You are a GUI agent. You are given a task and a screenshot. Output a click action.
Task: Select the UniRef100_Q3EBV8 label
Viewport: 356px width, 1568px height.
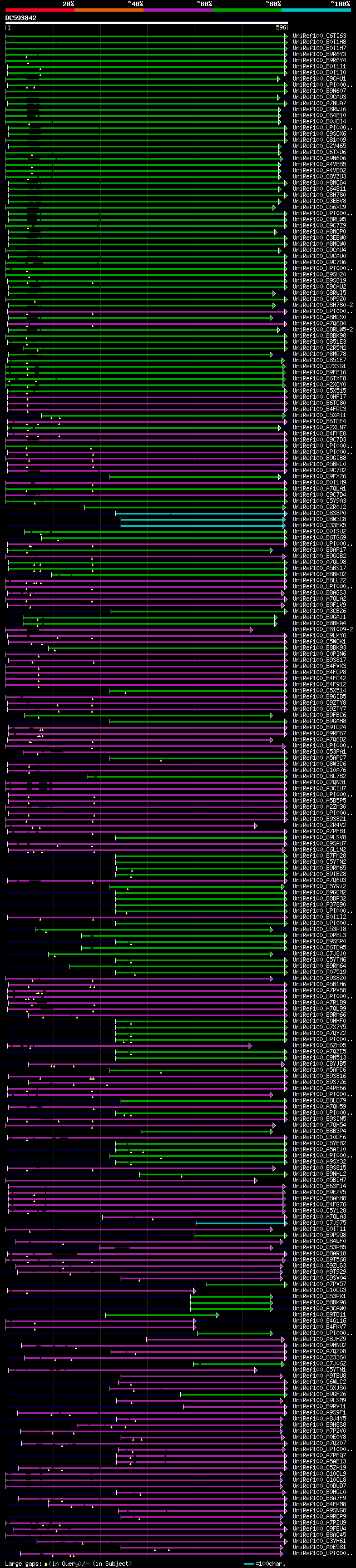pyautogui.click(x=319, y=201)
